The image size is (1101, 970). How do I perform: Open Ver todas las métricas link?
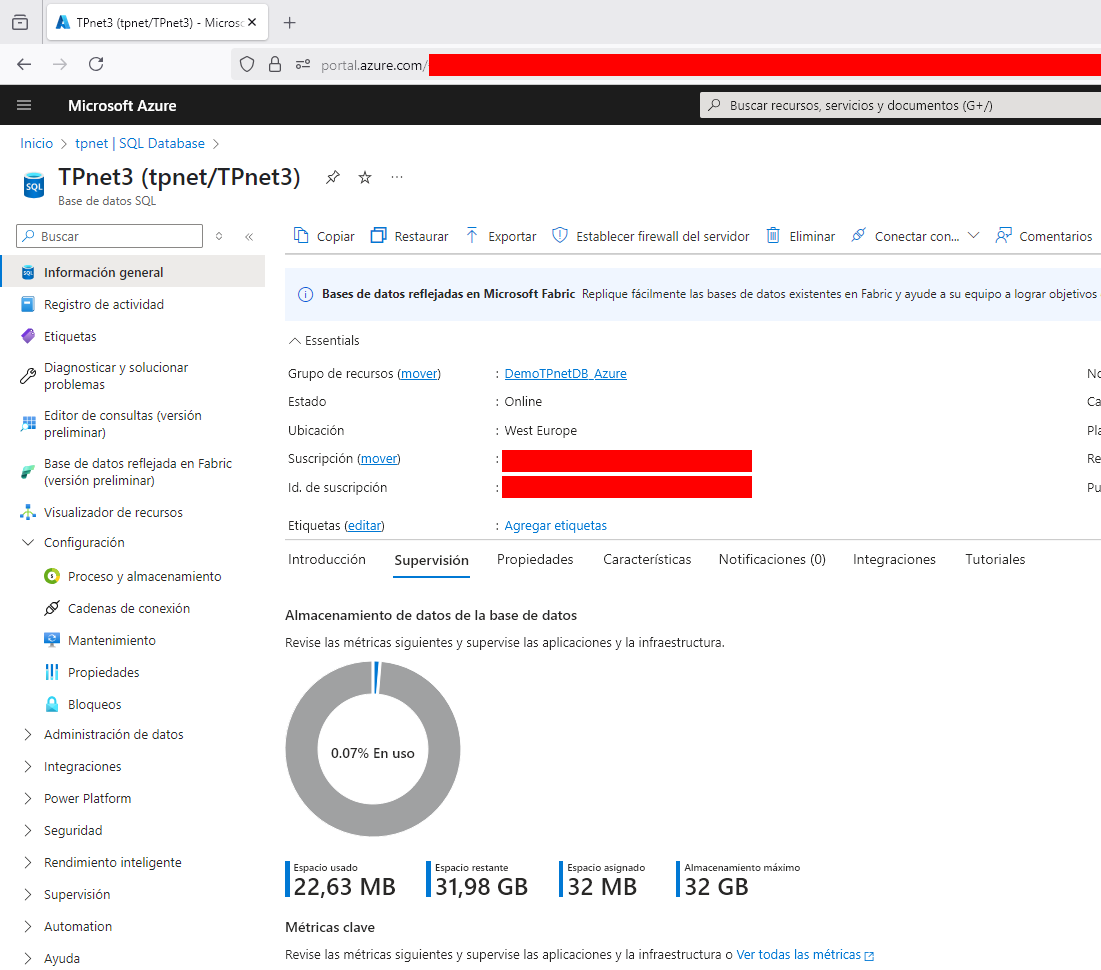click(x=805, y=955)
